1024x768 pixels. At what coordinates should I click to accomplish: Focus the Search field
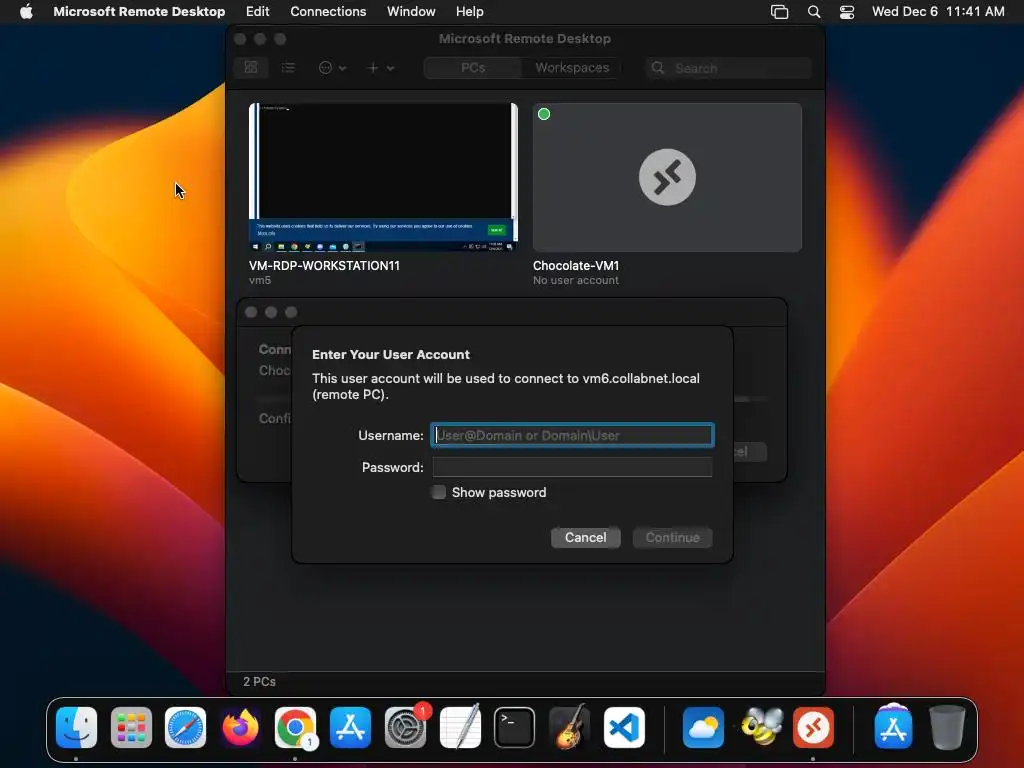729,68
